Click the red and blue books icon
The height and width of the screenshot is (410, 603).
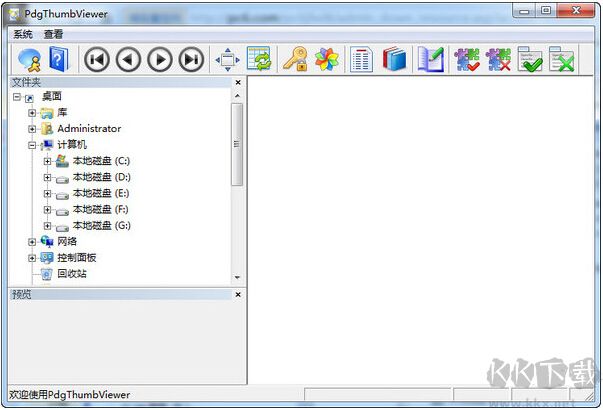pos(394,59)
